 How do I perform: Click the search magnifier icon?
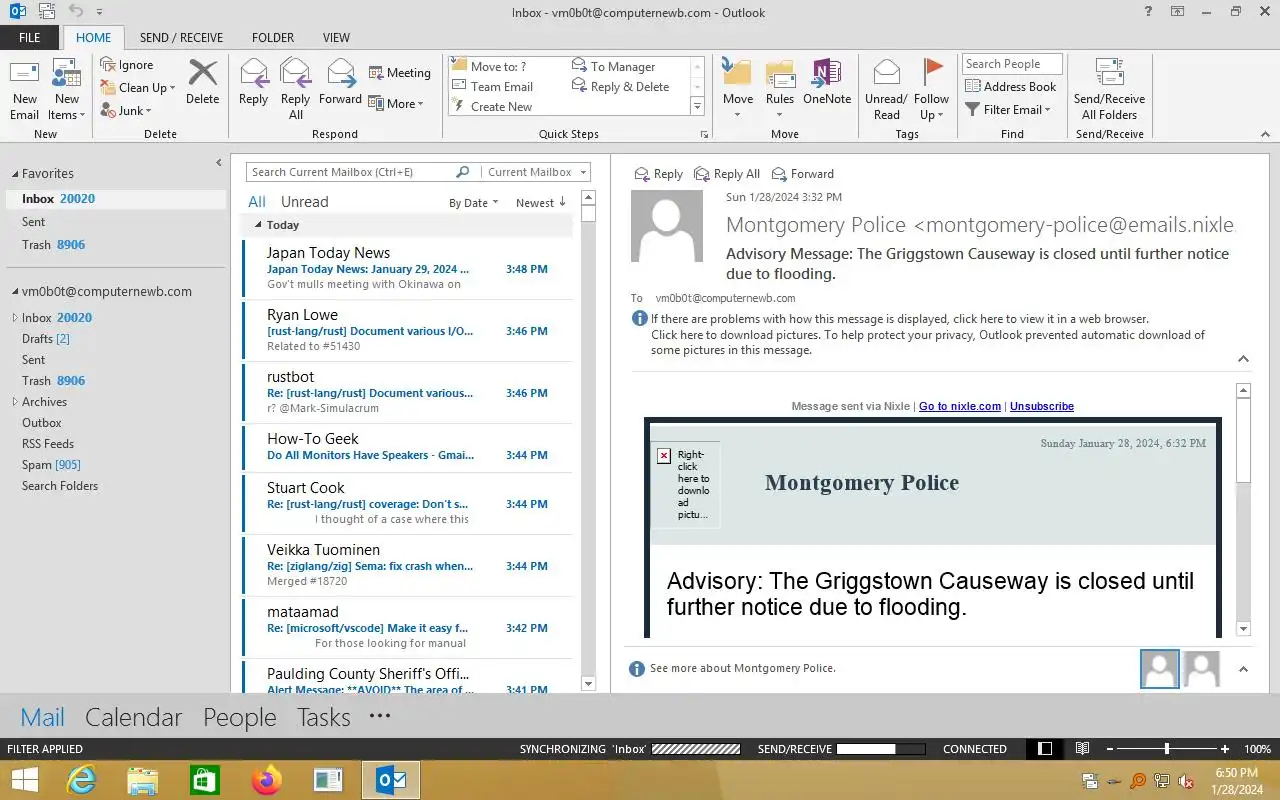(462, 172)
